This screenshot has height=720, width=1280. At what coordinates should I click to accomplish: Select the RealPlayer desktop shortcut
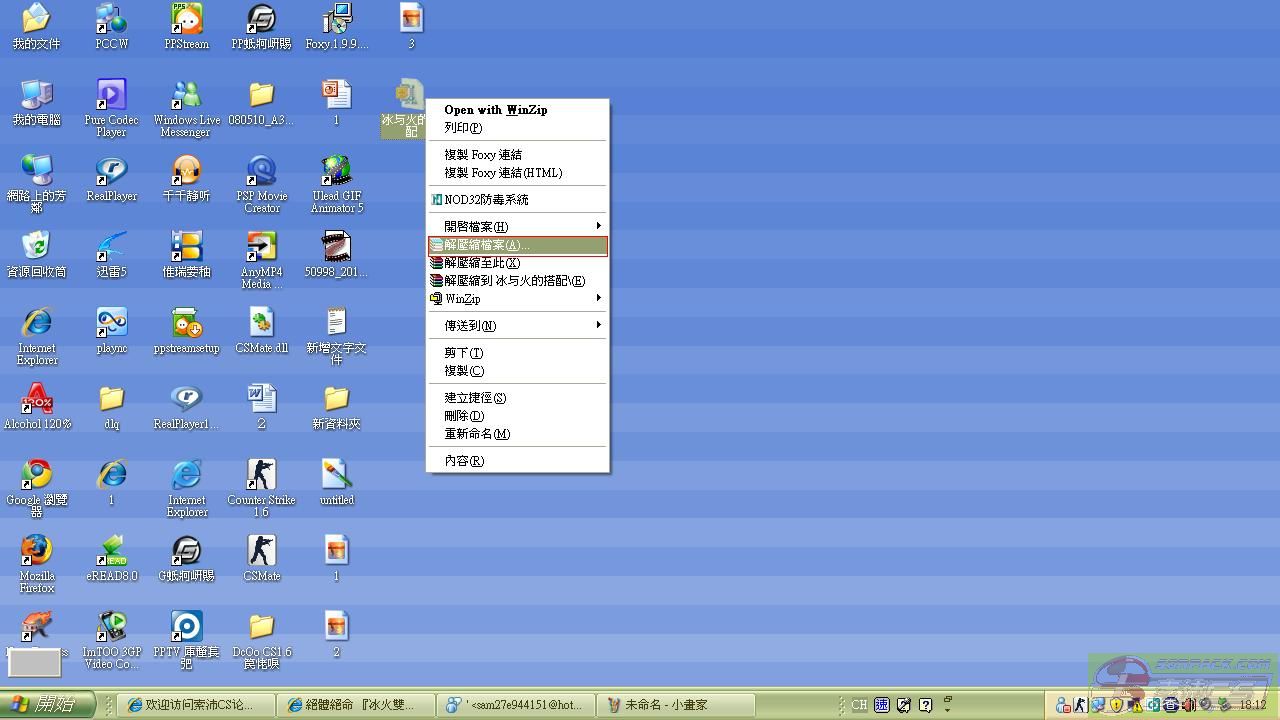tap(111, 172)
